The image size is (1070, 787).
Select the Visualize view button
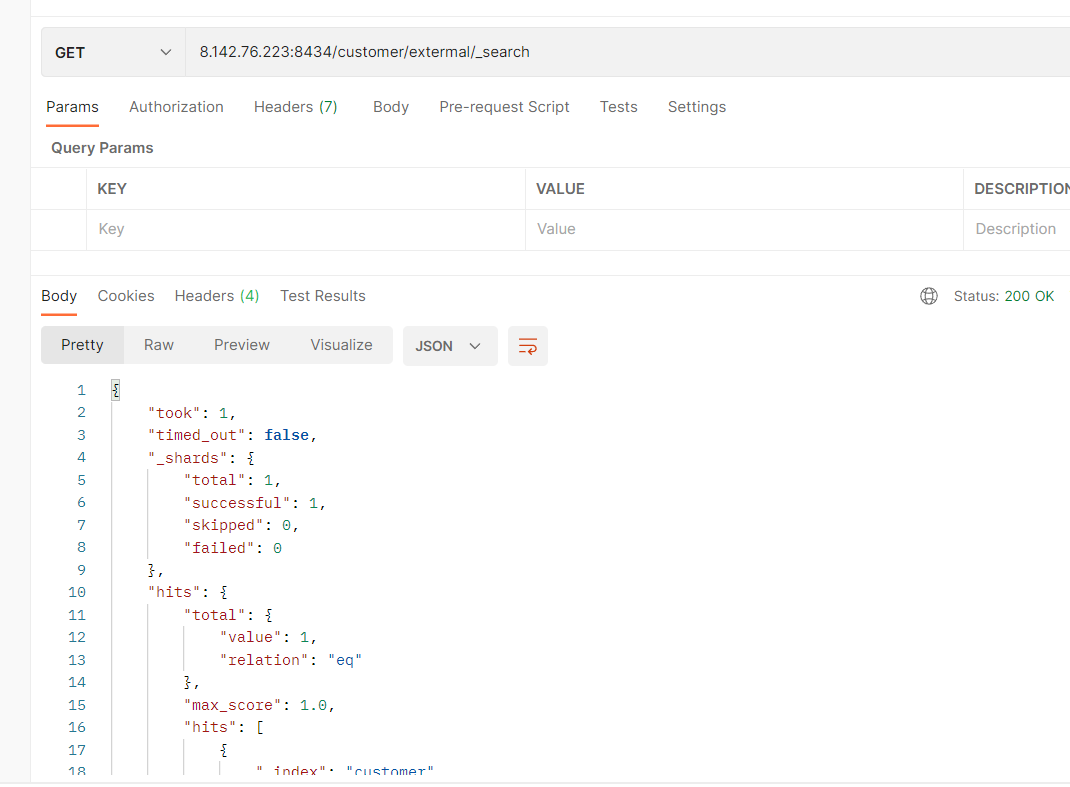341,345
